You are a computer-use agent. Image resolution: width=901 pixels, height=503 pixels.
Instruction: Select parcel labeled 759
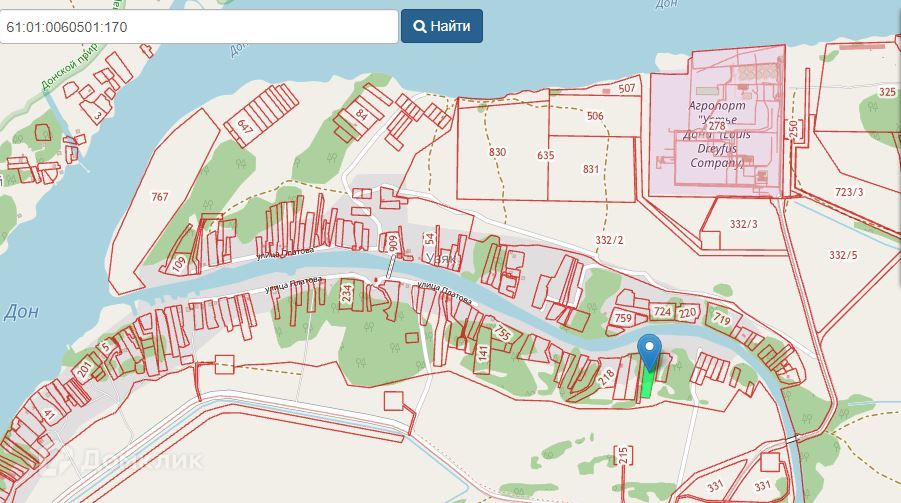[623, 318]
